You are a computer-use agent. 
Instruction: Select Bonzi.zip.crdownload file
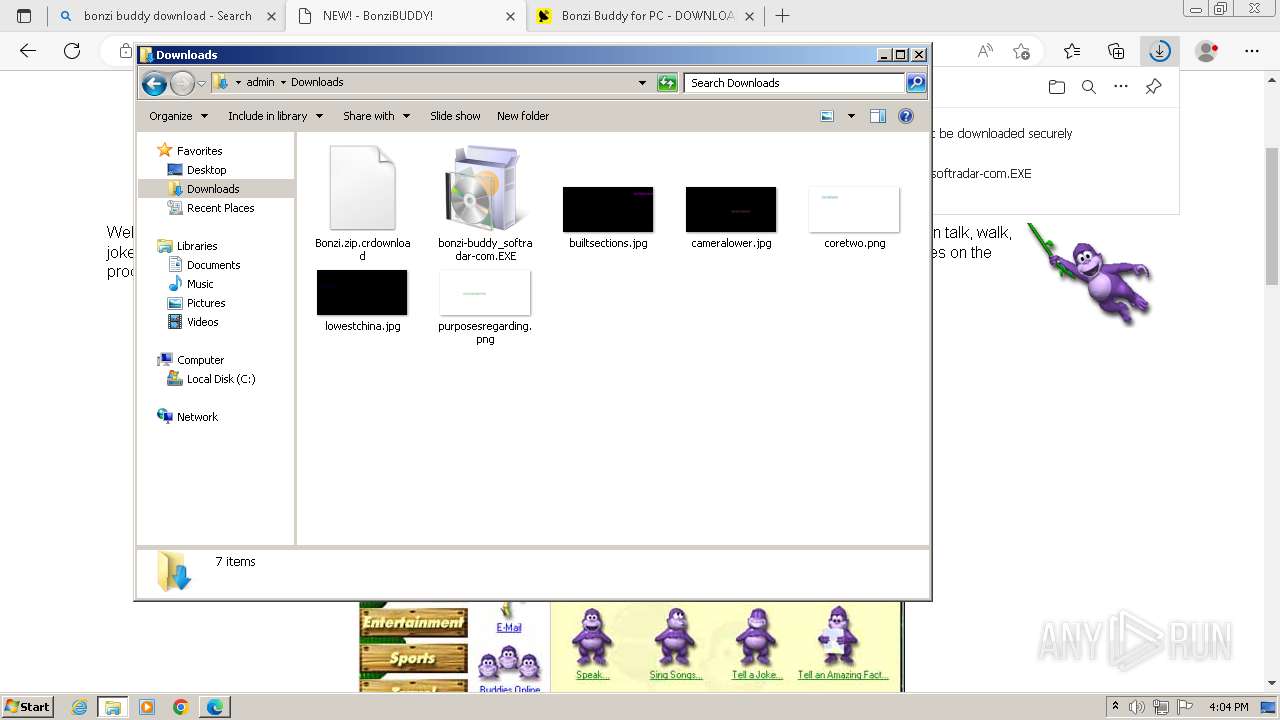(362, 203)
